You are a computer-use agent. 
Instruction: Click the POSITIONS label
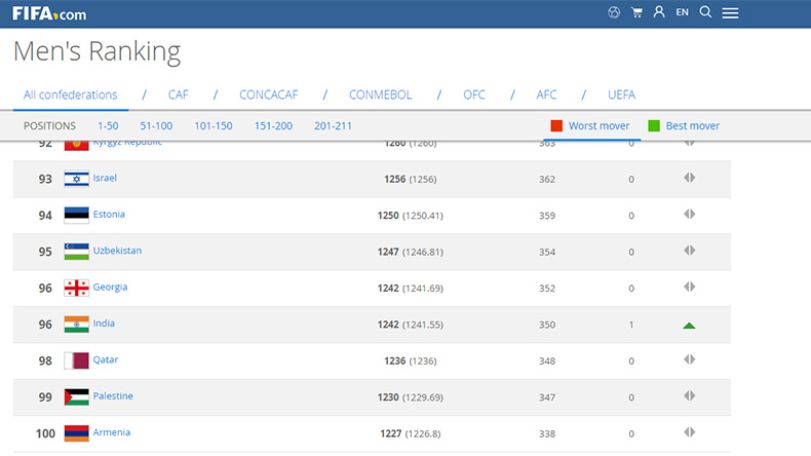click(50, 126)
